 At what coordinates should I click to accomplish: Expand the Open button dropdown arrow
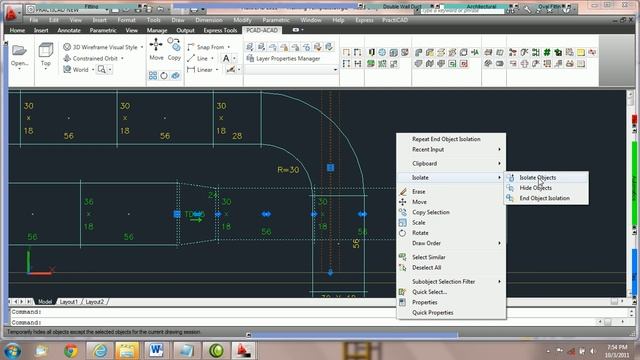point(19,69)
